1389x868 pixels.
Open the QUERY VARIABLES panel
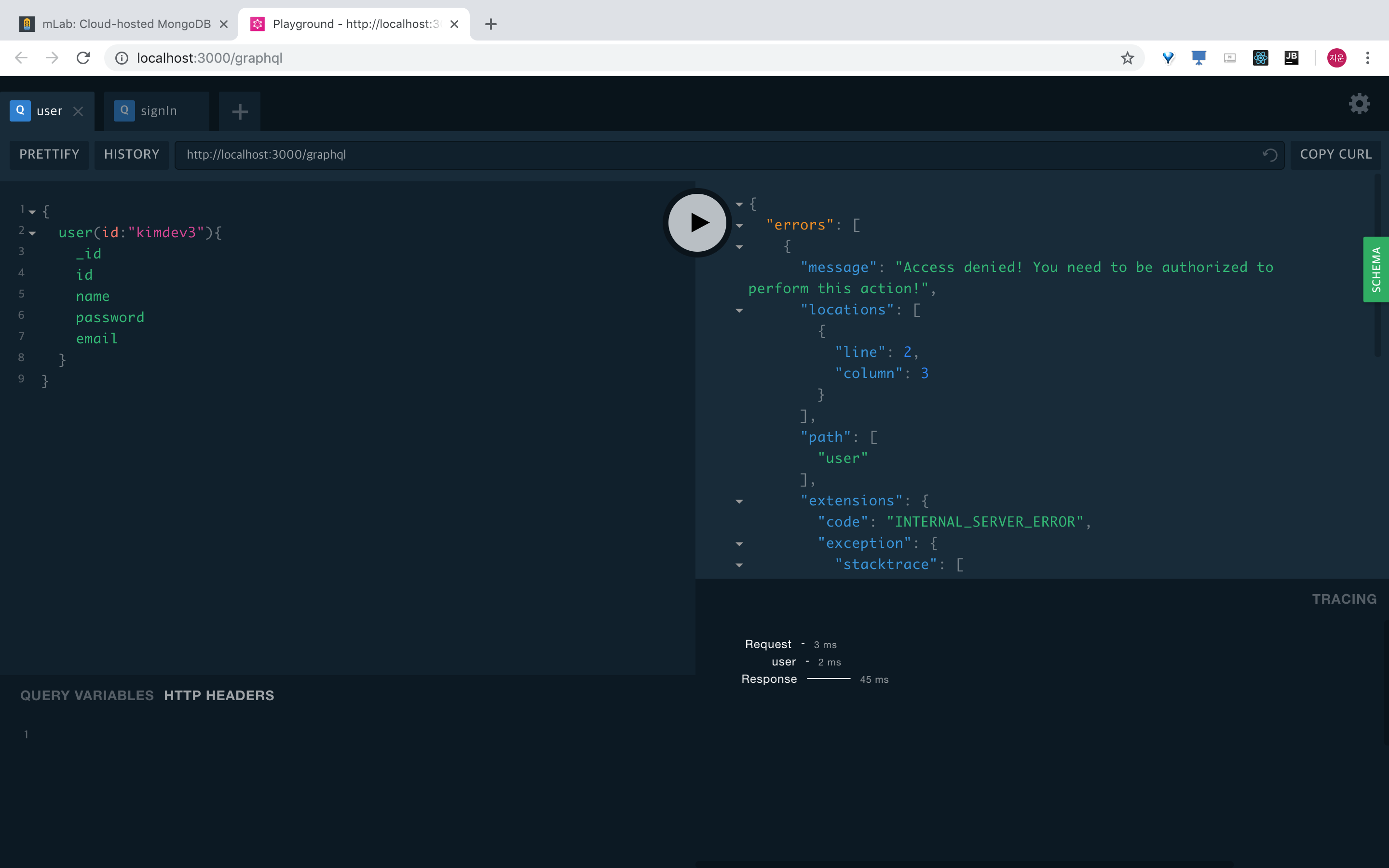(x=87, y=695)
